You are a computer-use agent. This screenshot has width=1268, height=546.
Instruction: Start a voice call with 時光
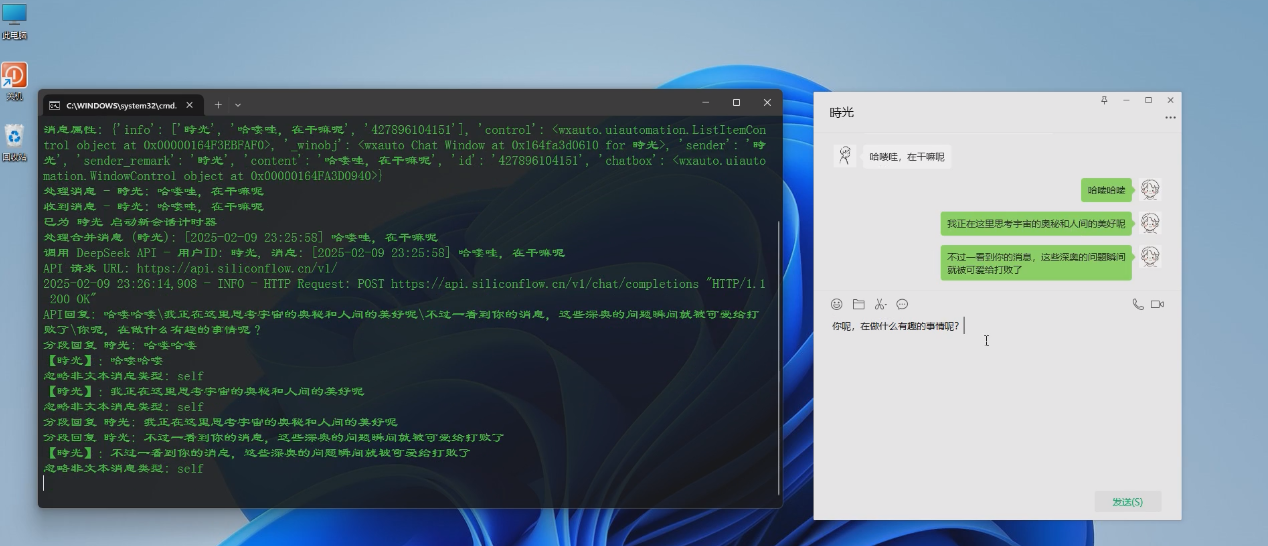click(1138, 304)
